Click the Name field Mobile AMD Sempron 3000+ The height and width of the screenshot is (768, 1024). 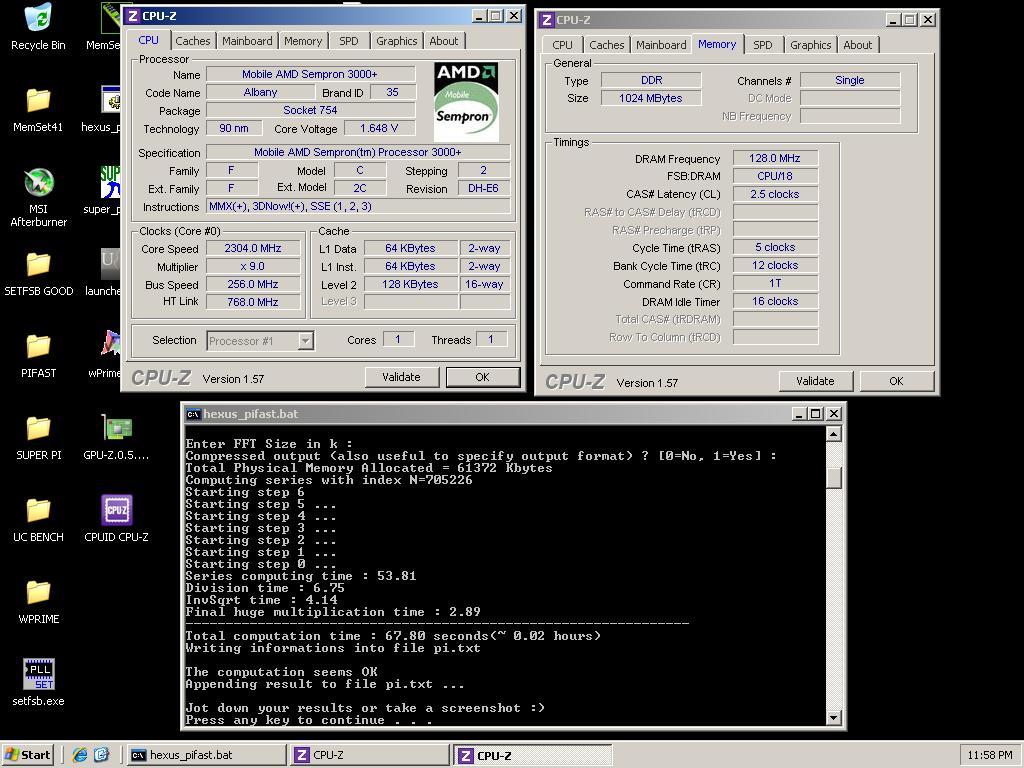click(310, 74)
